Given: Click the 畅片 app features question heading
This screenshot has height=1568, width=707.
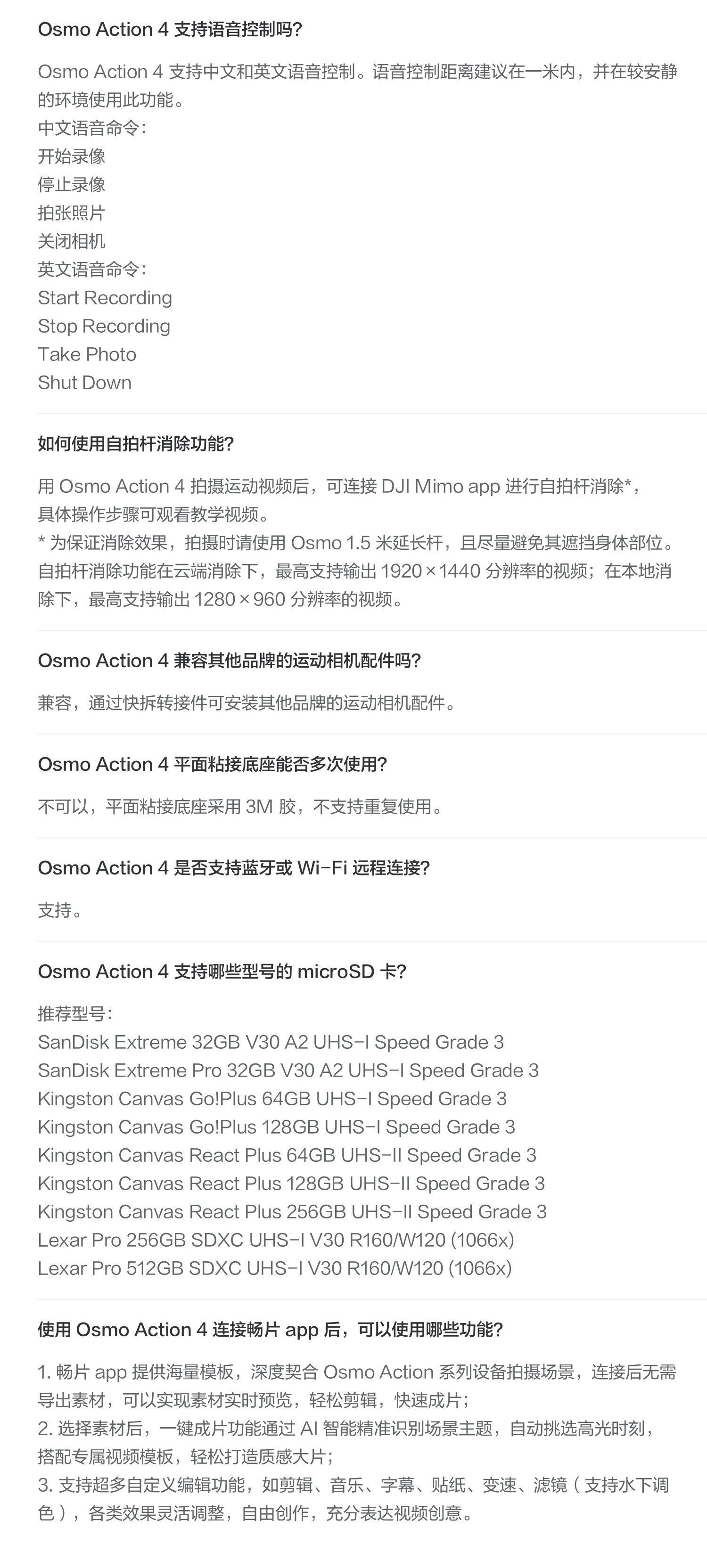Looking at the screenshot, I should click(271, 1330).
